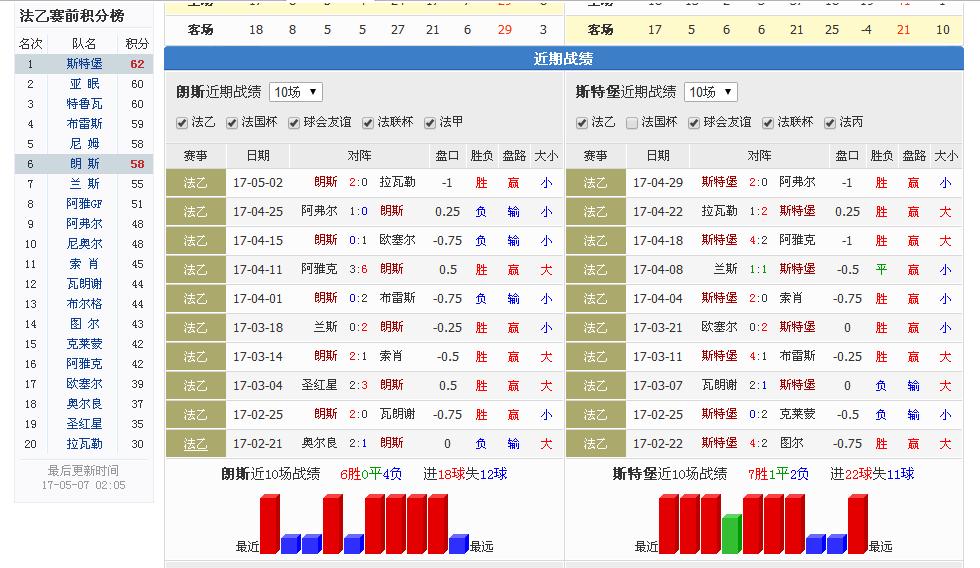
Task: Toggle the 法丙 checkbox
Action: [x=830, y=122]
